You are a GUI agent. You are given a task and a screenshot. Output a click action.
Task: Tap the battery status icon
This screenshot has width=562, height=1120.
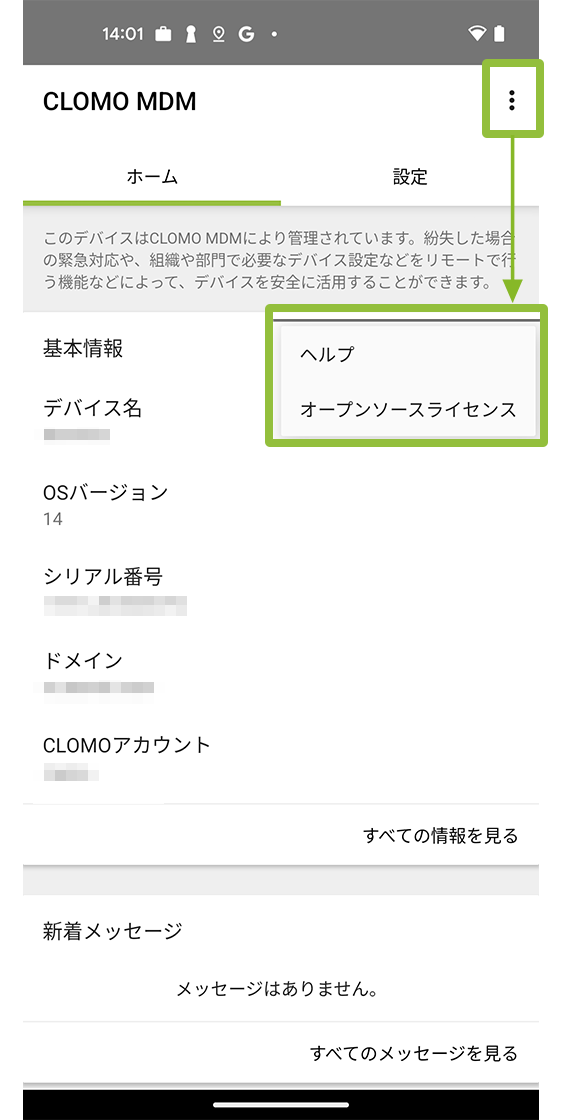499,34
